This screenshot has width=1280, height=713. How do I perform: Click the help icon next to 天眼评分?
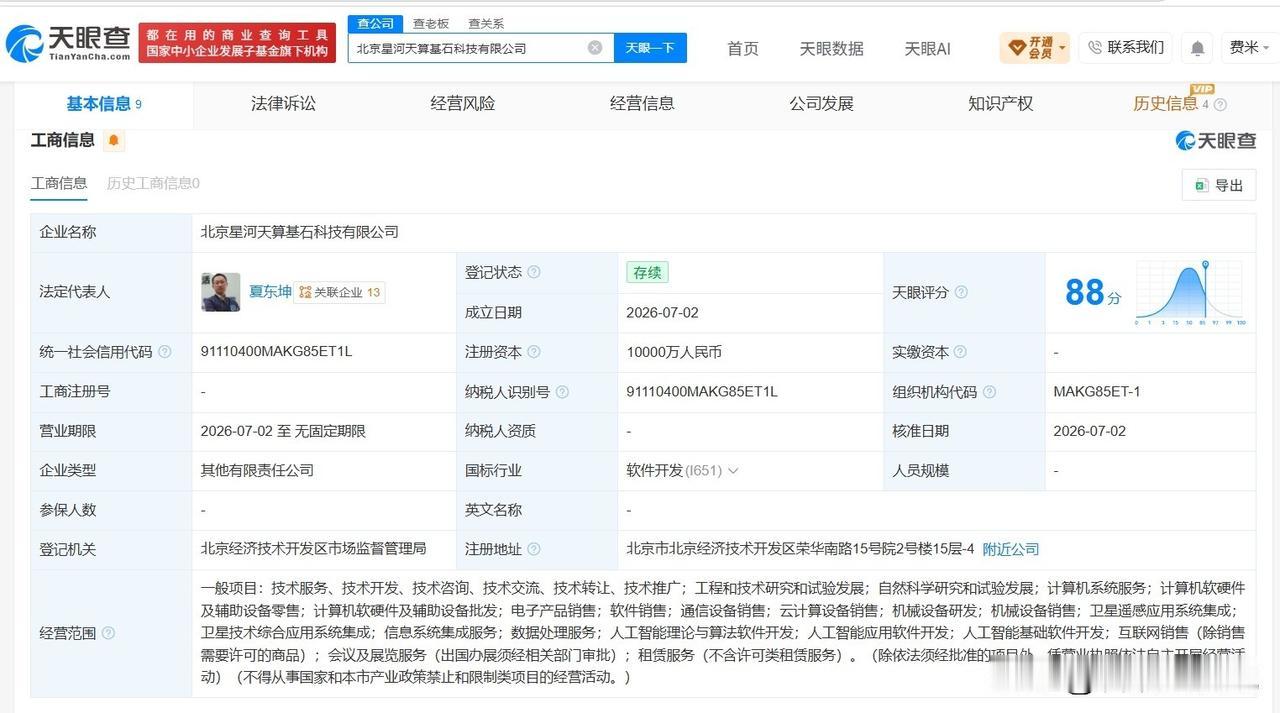click(x=961, y=292)
